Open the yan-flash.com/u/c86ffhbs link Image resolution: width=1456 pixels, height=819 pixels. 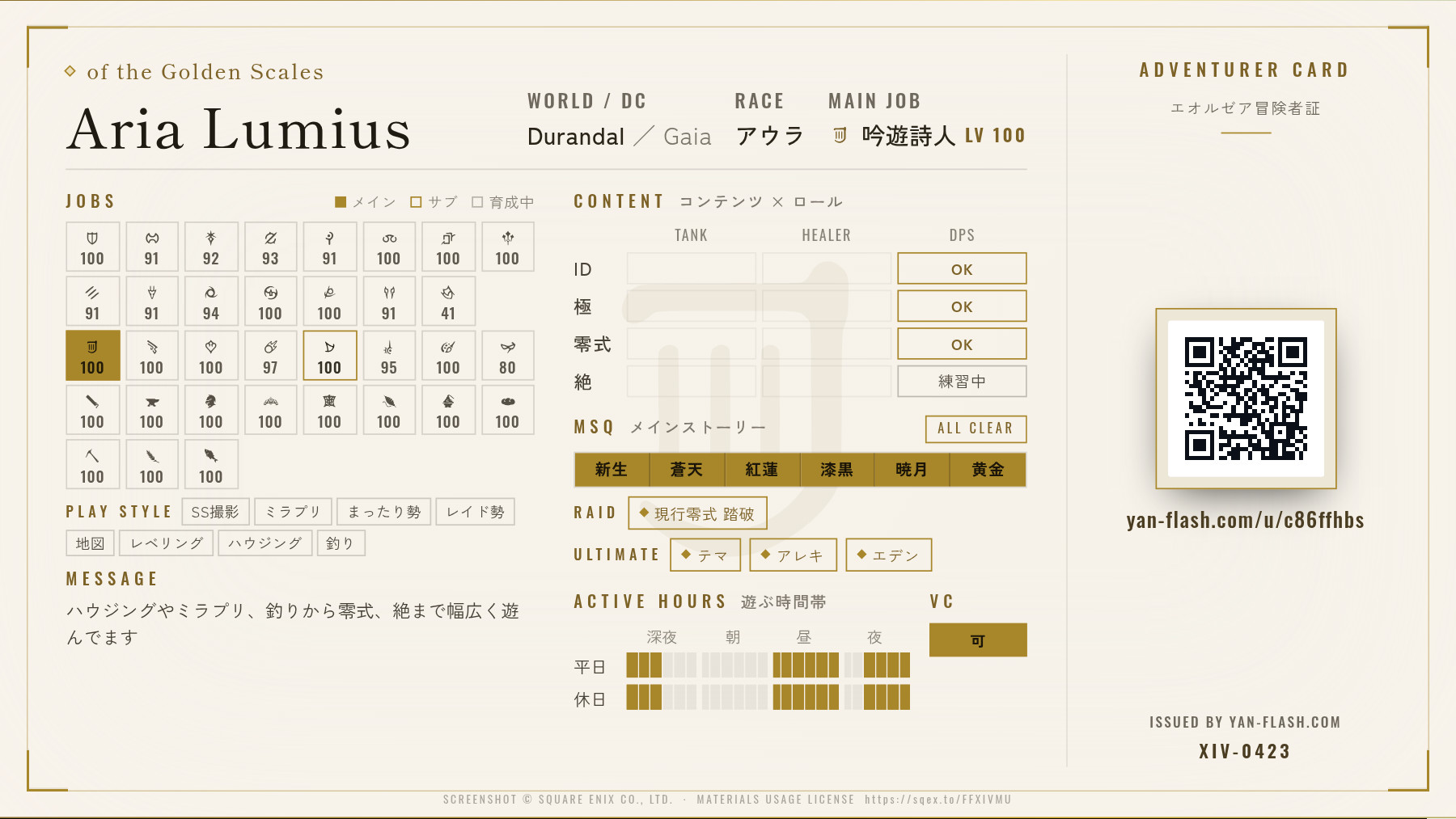(x=1246, y=520)
